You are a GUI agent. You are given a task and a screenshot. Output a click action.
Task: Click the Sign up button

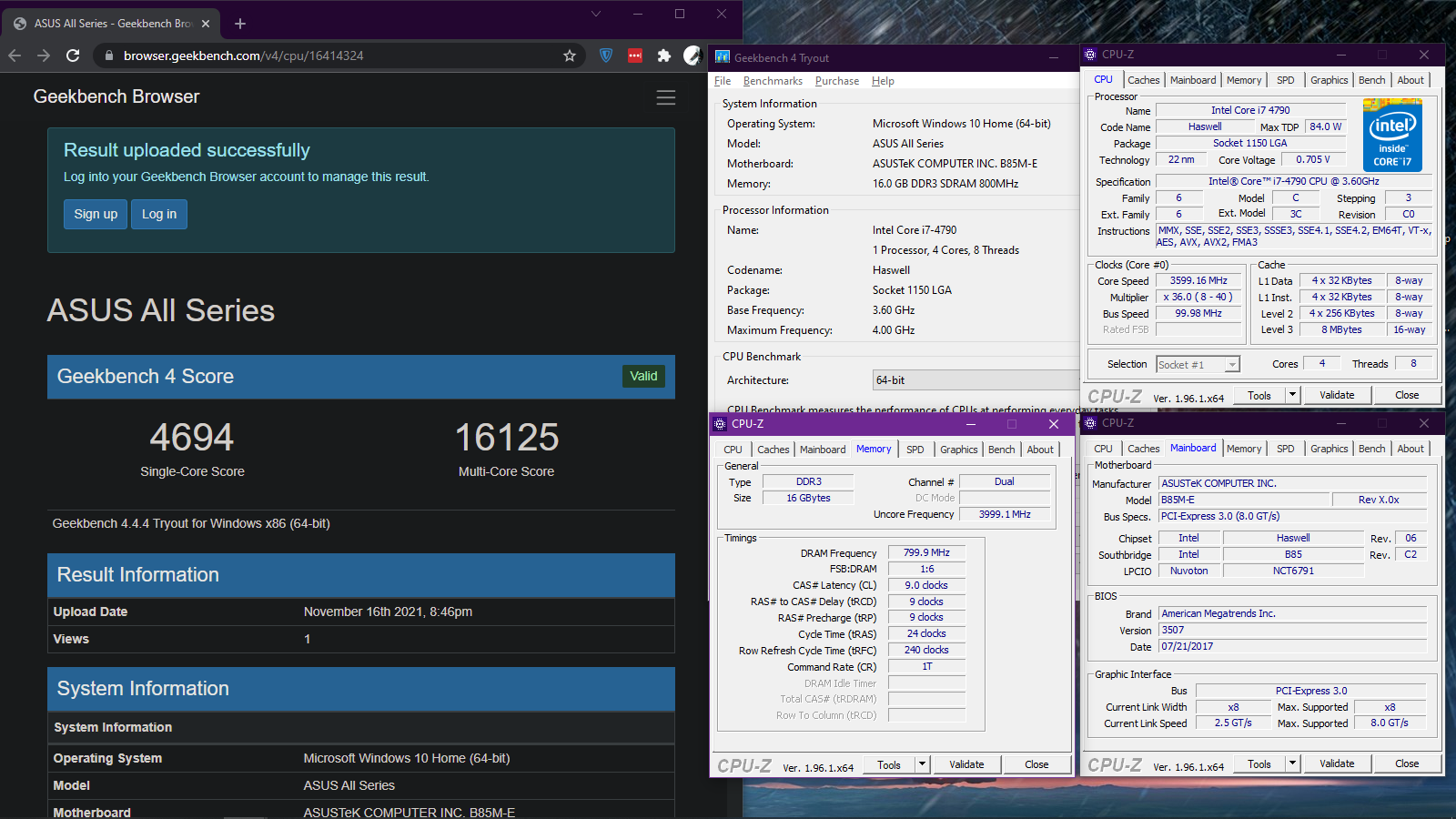point(96,214)
